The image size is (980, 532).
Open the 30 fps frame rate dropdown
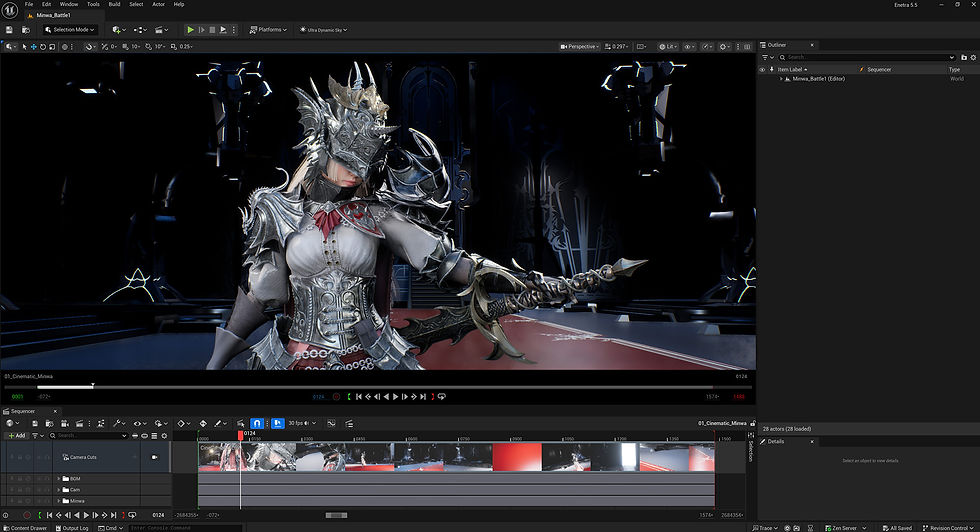pyautogui.click(x=302, y=423)
